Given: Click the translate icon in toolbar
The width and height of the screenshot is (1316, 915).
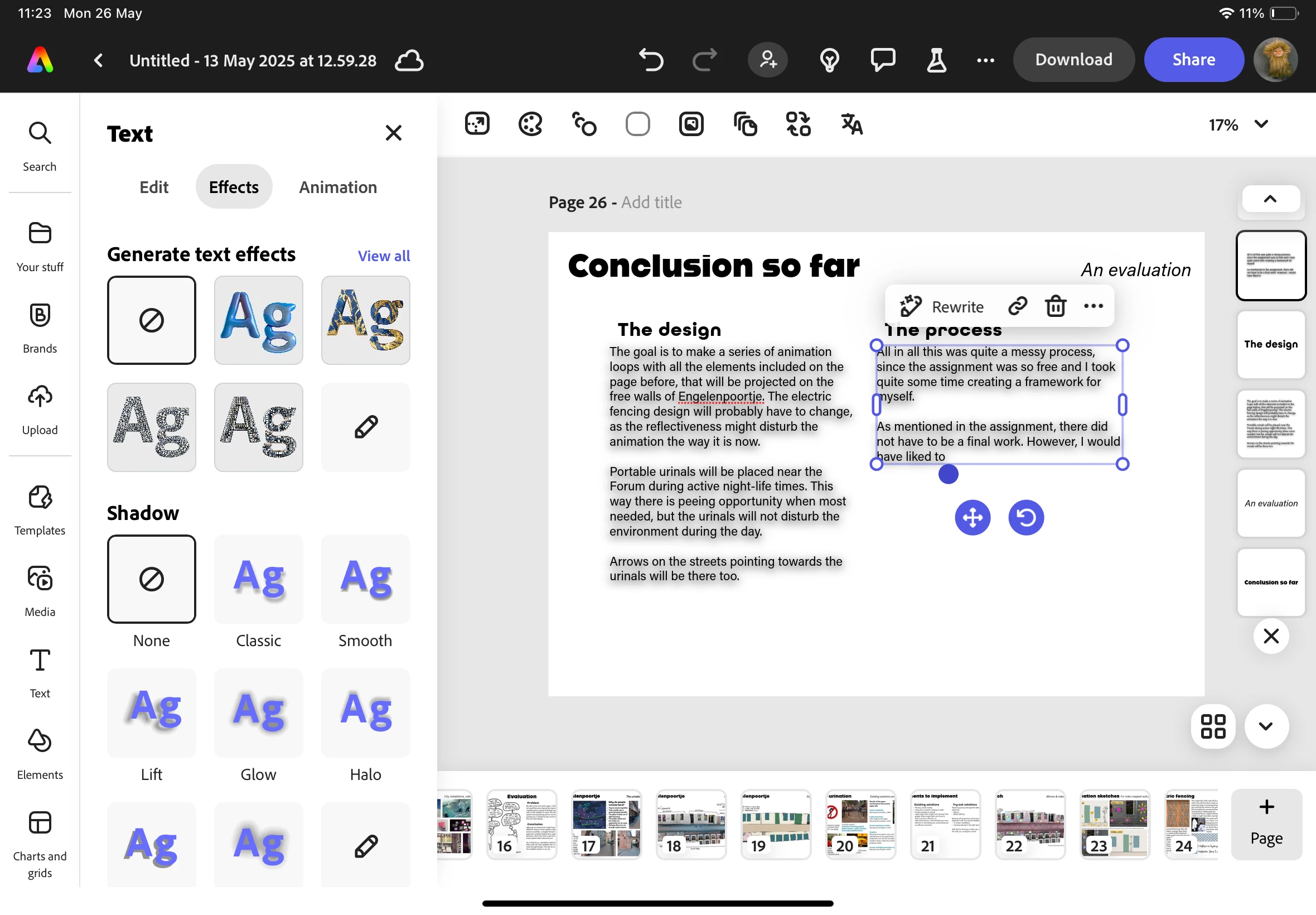Looking at the screenshot, I should point(851,124).
